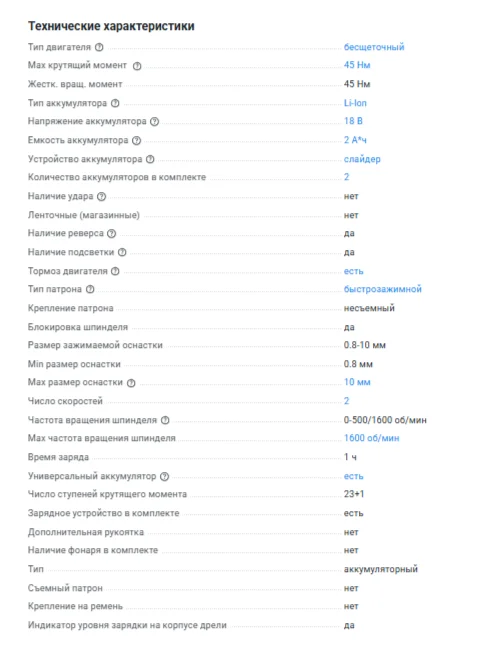Screen dimensions: 491x655
Task: Open help icon beside Наличие удара
Action: (x=102, y=196)
